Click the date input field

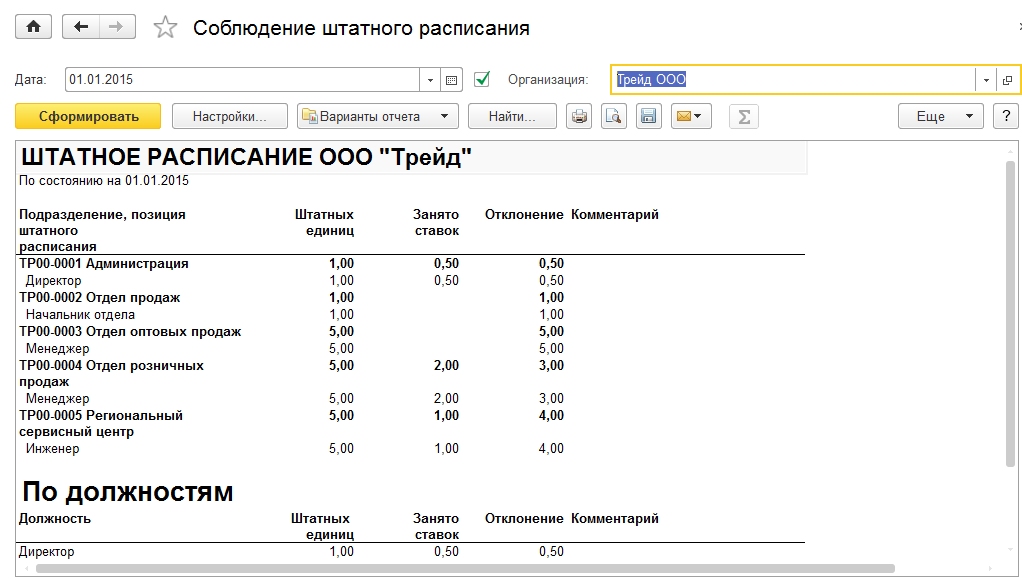[x=240, y=80]
